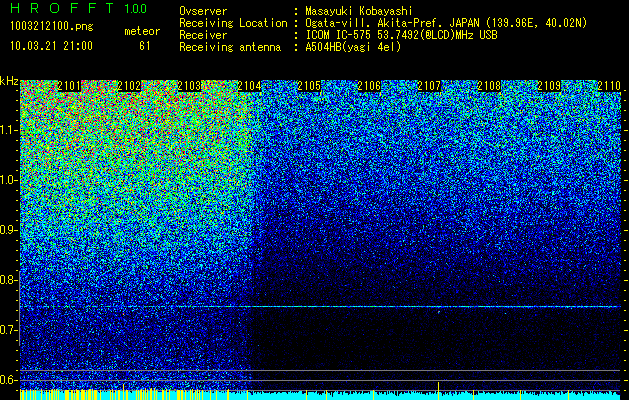Screen dimensions: 629x400
Task: Click the 0.6 kHz axis label
Action: pyautogui.click(x=9, y=380)
